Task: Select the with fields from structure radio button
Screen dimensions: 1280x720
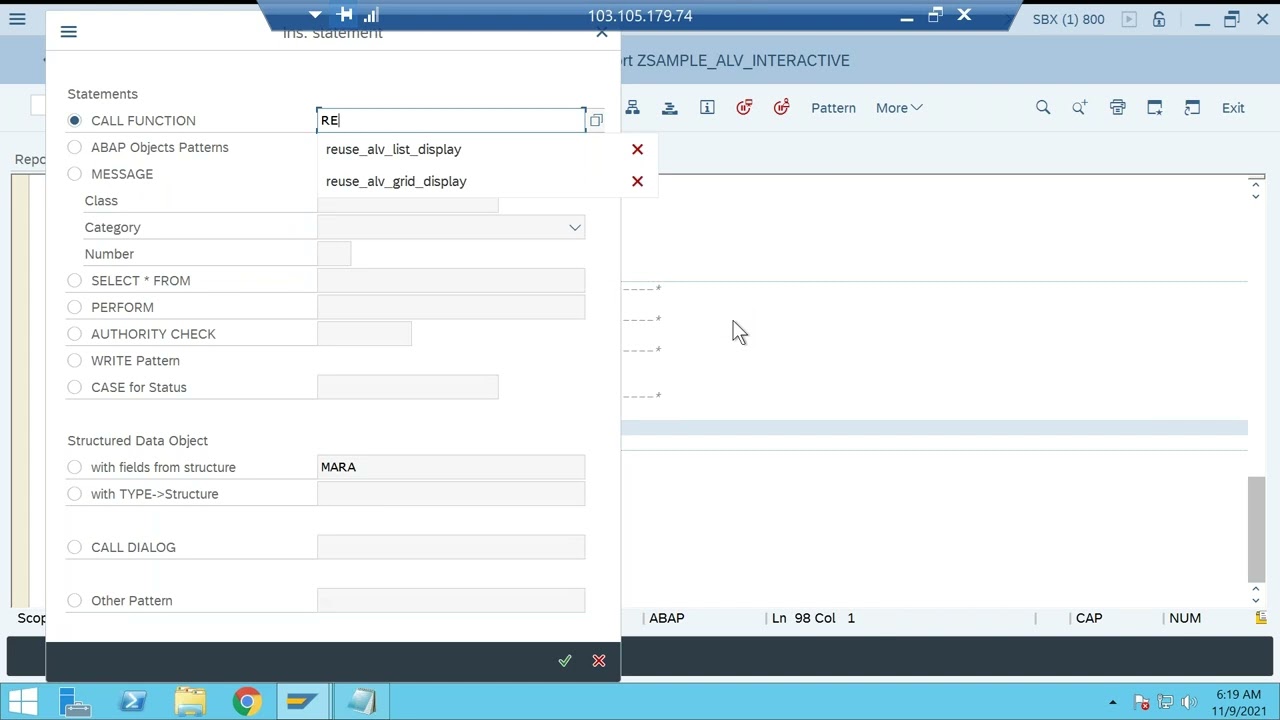Action: pos(75,467)
